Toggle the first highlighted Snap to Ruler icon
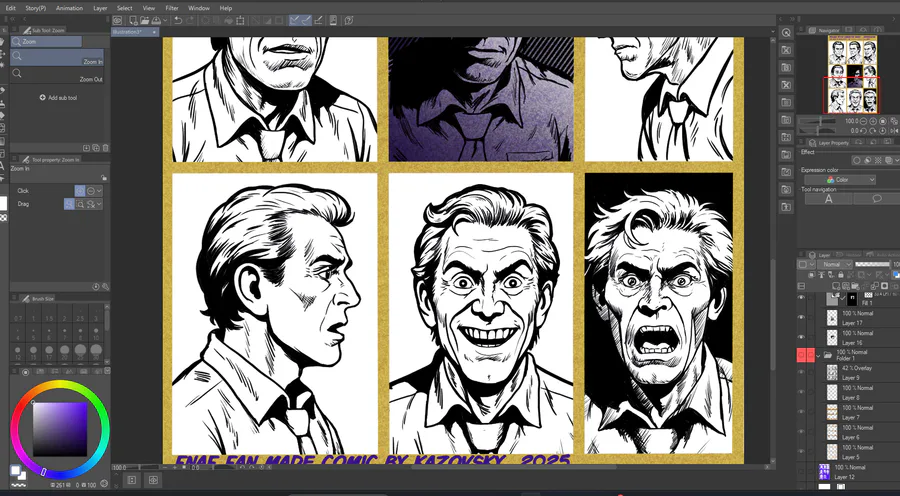Screen dimensions: 900x496 [x=294, y=21]
